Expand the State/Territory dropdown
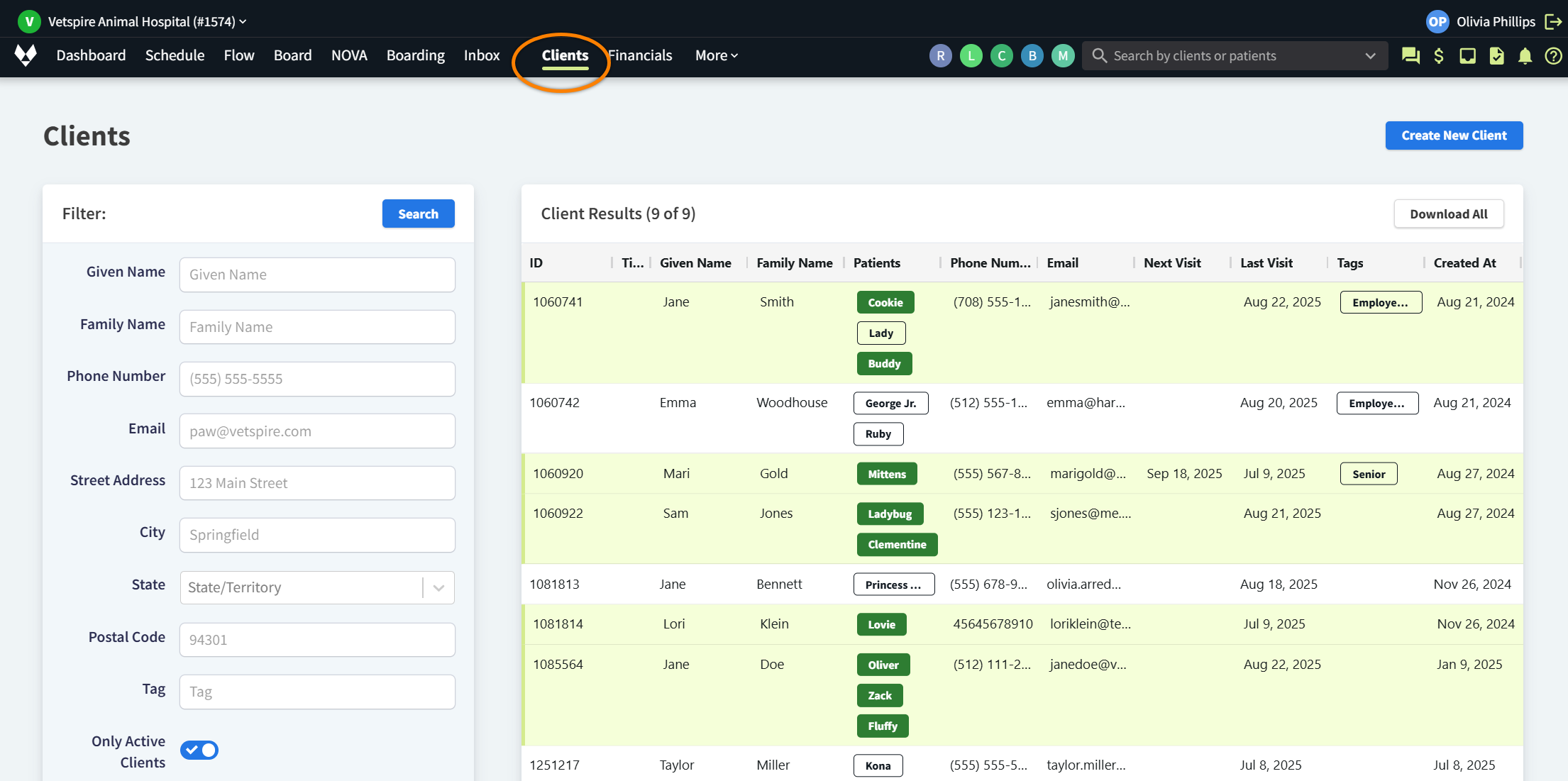1568x781 pixels. 438,587
